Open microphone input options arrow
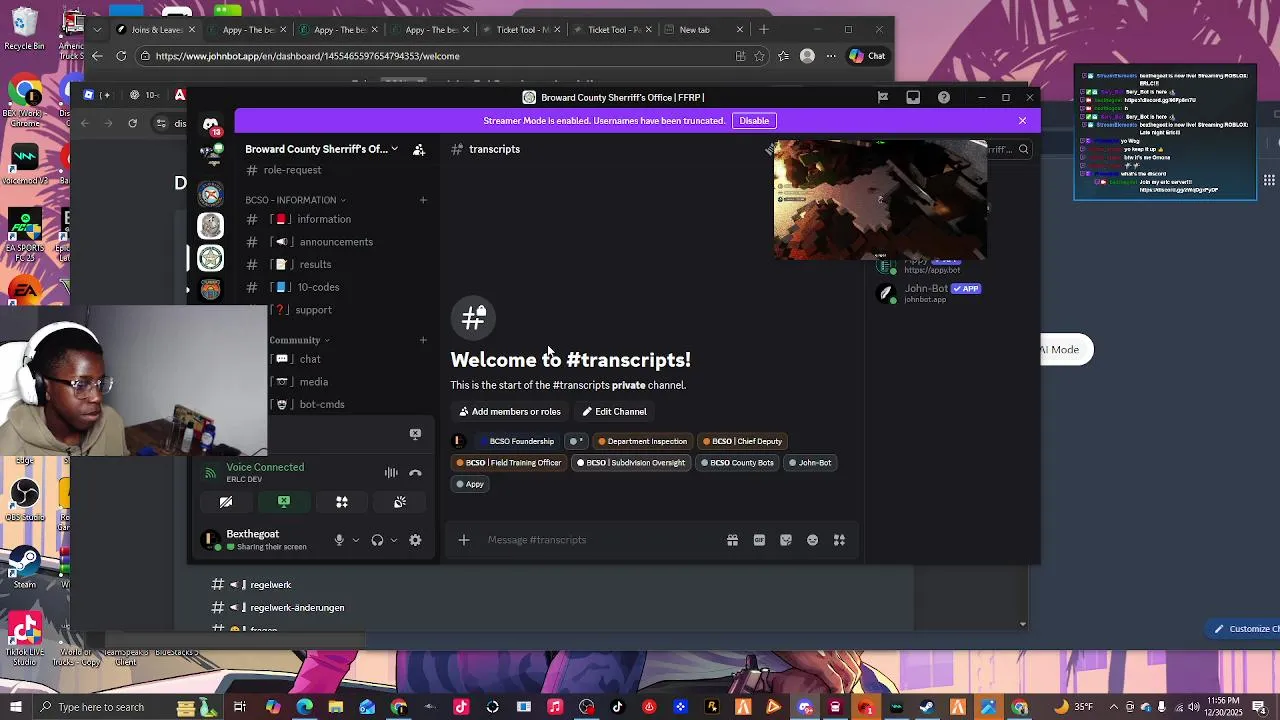The height and width of the screenshot is (720, 1280). 355,540
